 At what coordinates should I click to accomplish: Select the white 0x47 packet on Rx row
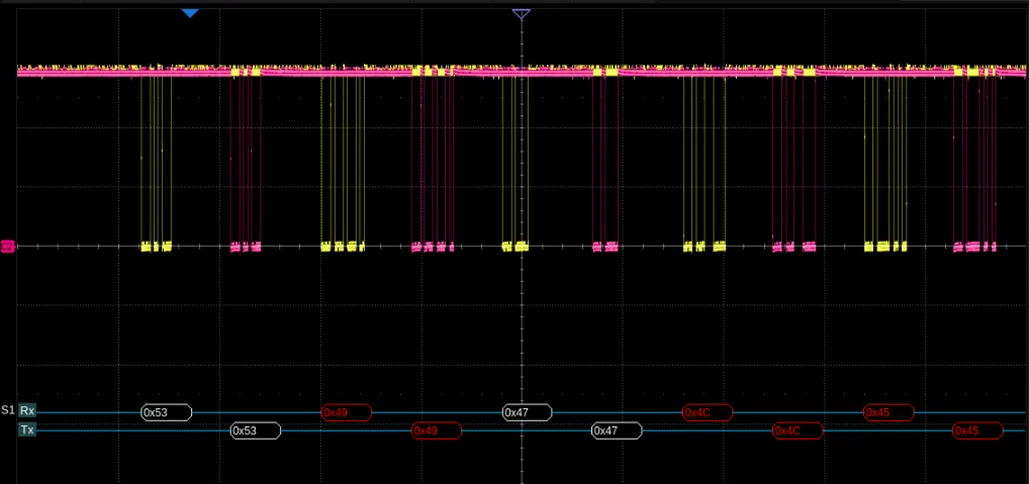pos(527,412)
